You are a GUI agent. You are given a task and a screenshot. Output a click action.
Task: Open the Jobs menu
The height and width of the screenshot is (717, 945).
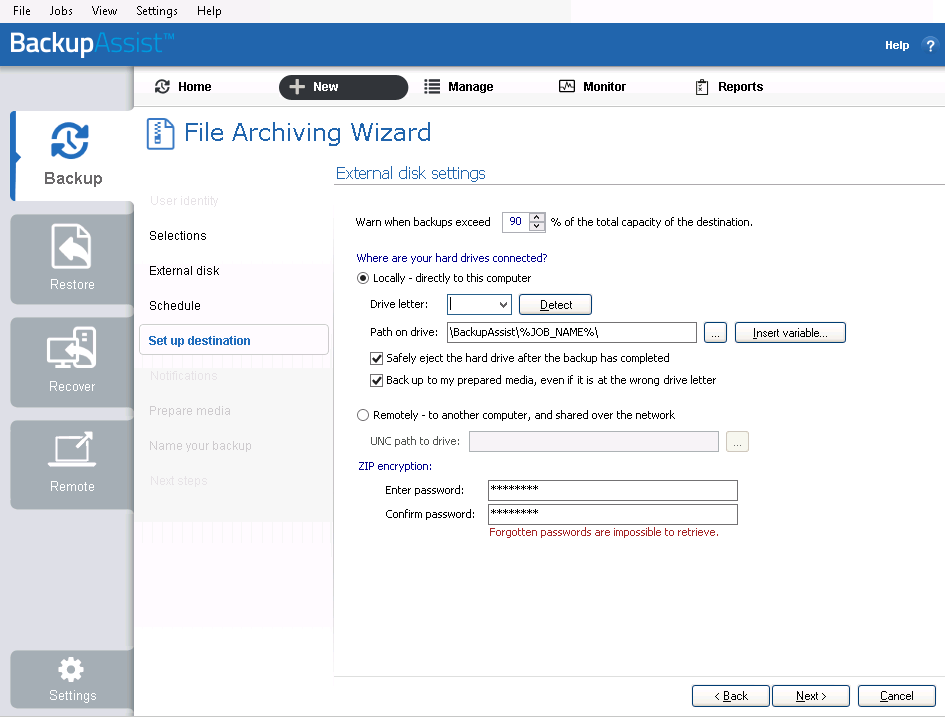(61, 11)
